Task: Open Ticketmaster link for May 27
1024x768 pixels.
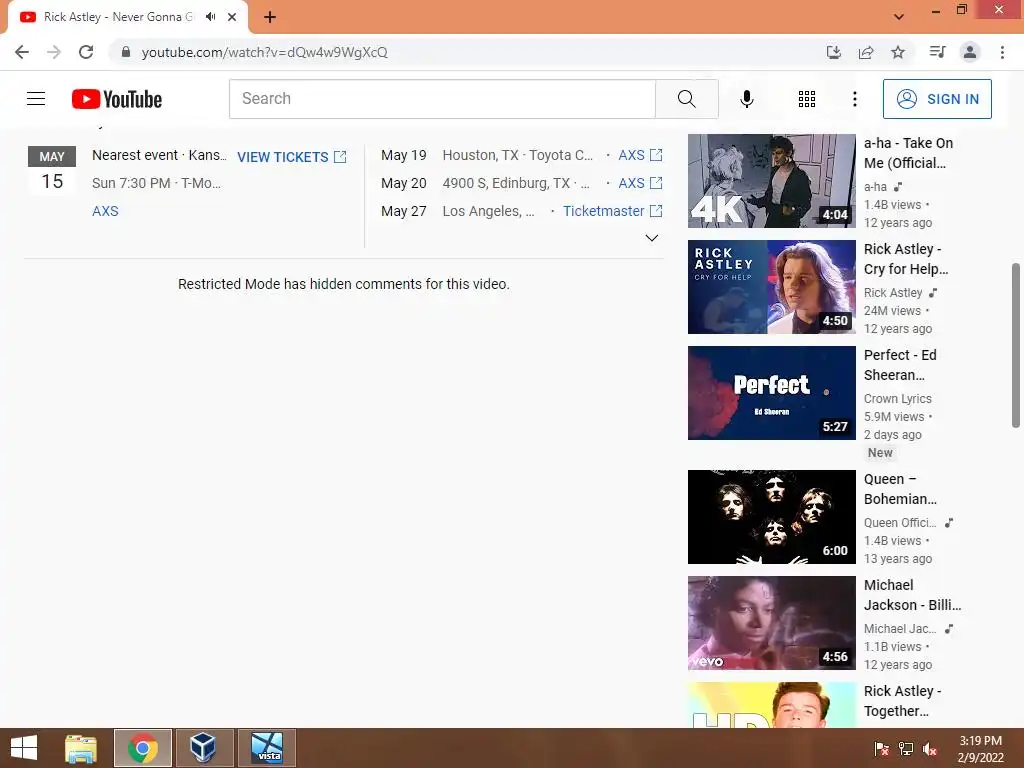Action: 613,211
